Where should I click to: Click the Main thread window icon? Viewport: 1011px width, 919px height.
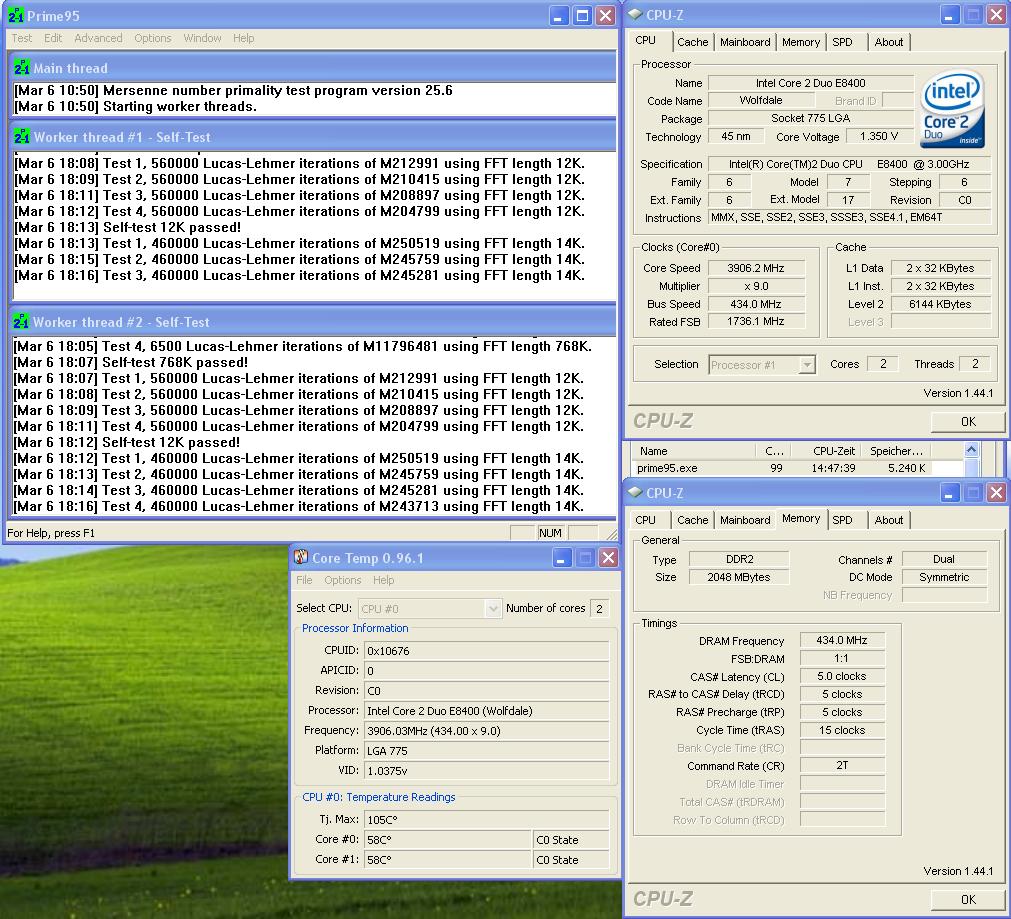[x=21, y=67]
